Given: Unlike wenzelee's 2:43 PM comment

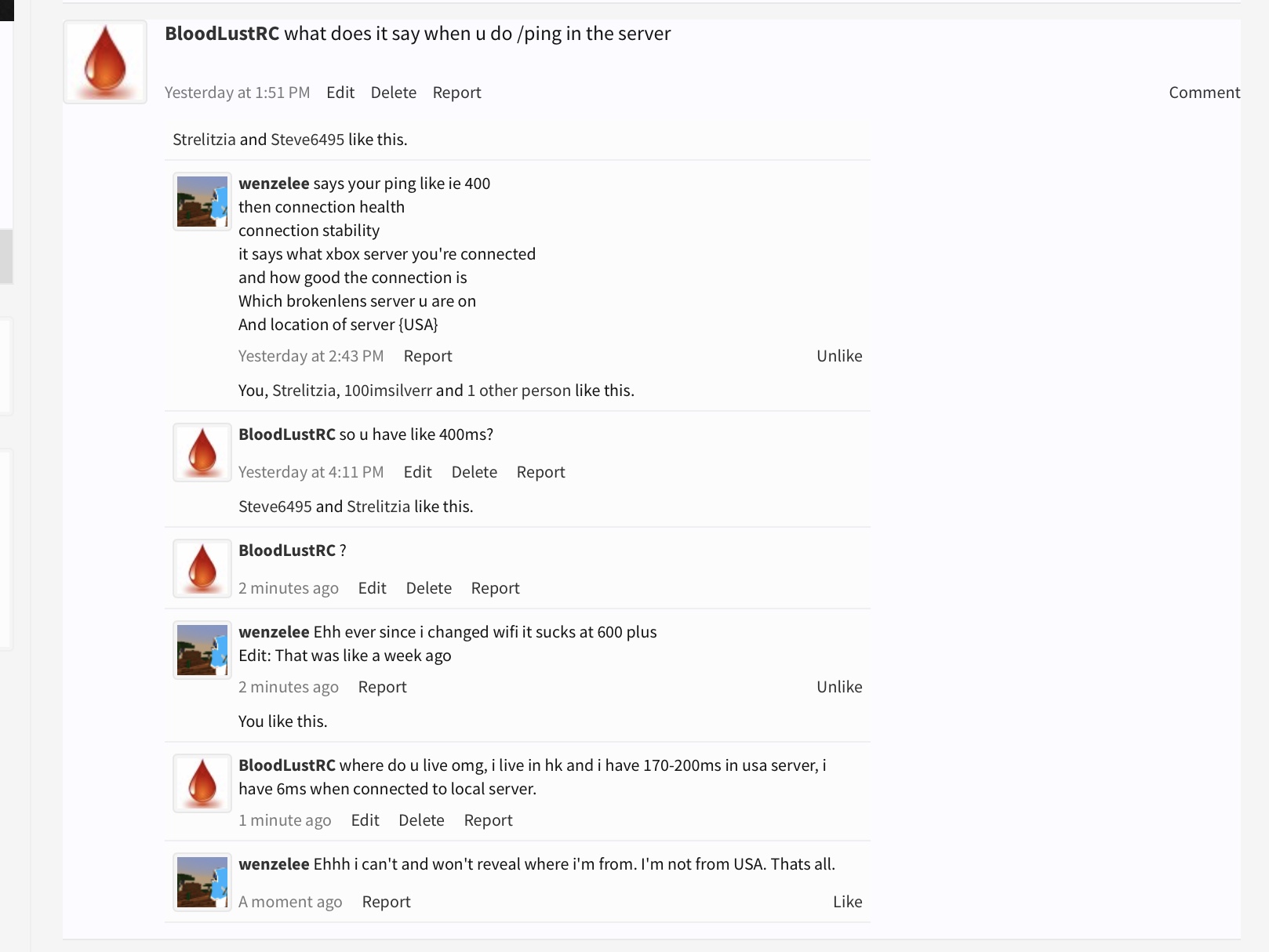Looking at the screenshot, I should click(839, 356).
